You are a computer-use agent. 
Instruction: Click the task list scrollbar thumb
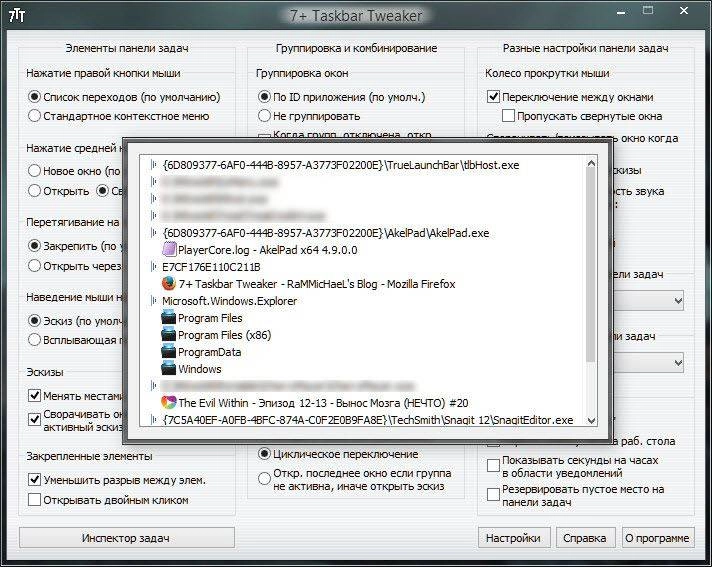(591, 266)
